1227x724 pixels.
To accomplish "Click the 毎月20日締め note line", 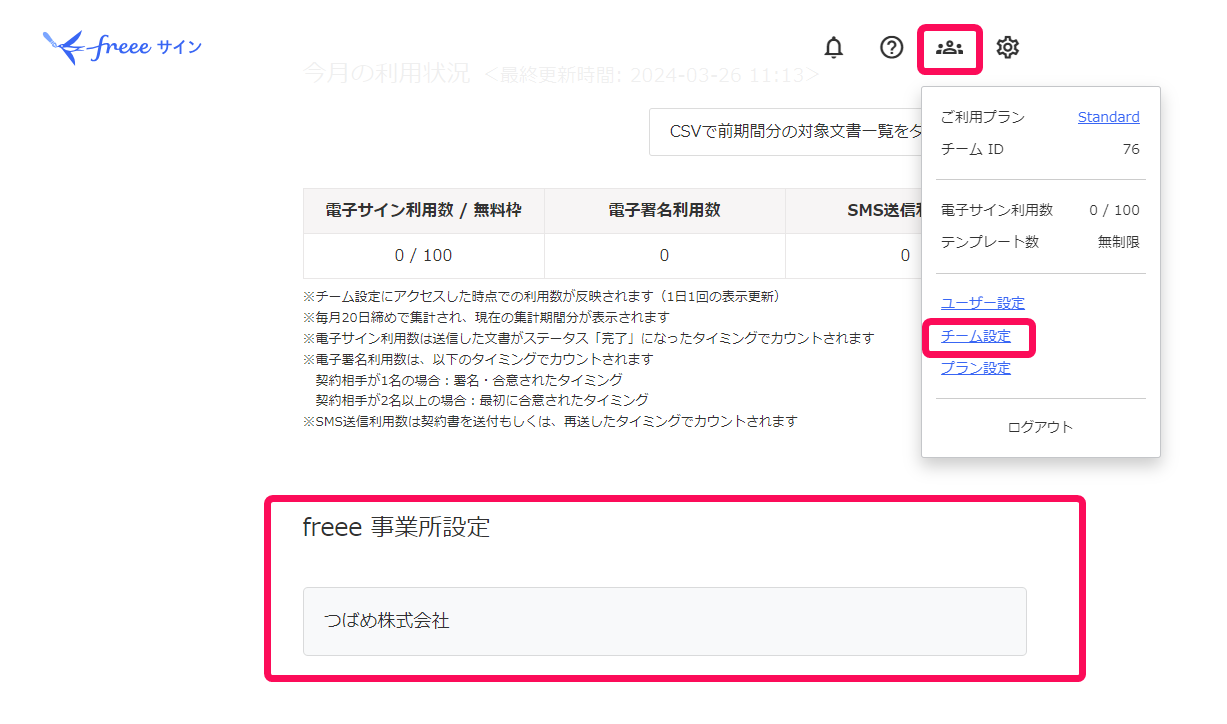I will pos(486,317).
